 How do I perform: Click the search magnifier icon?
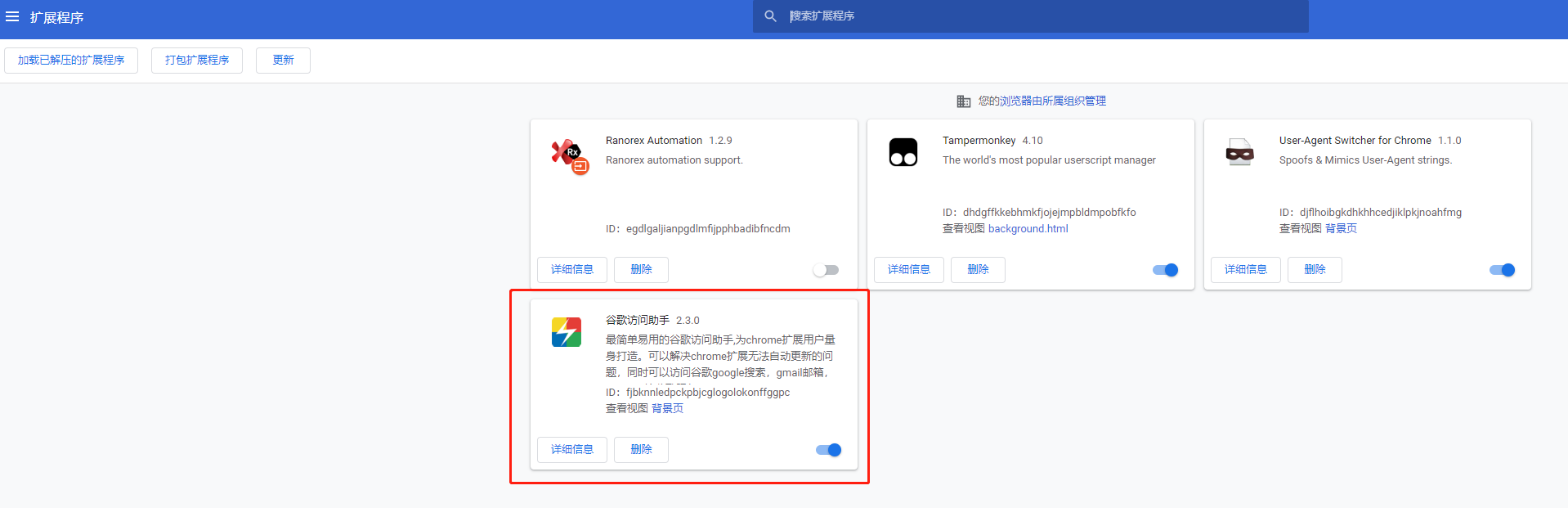pyautogui.click(x=770, y=16)
